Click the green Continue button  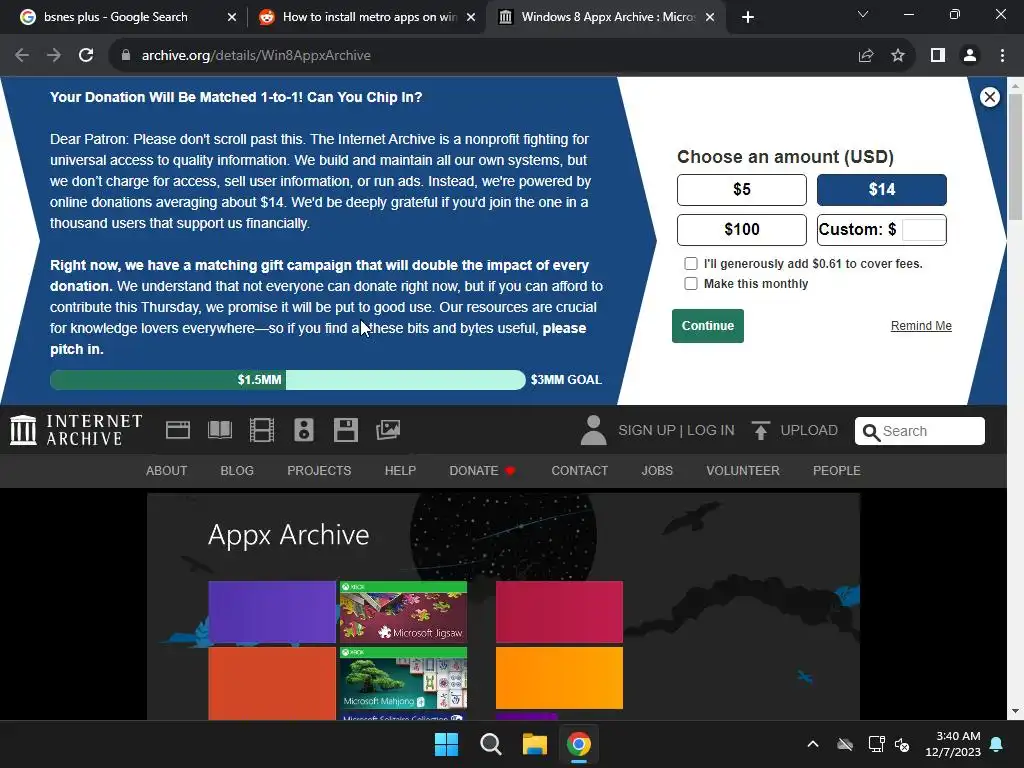click(x=708, y=326)
